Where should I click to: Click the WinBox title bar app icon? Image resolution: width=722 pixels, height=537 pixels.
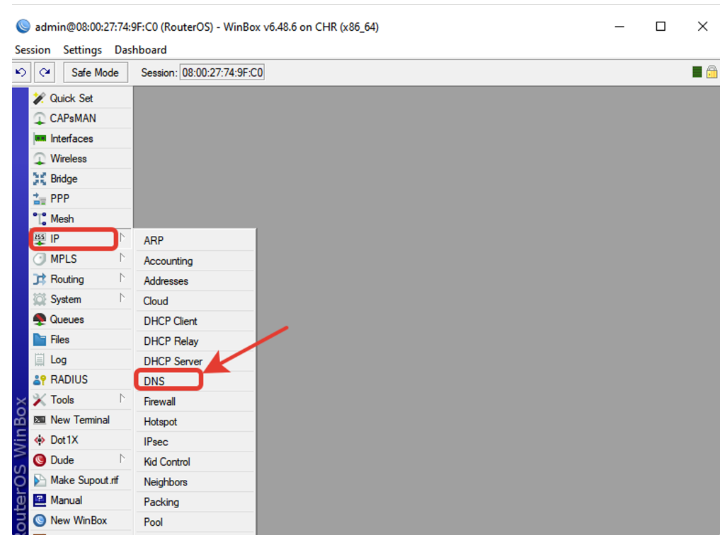(23, 26)
